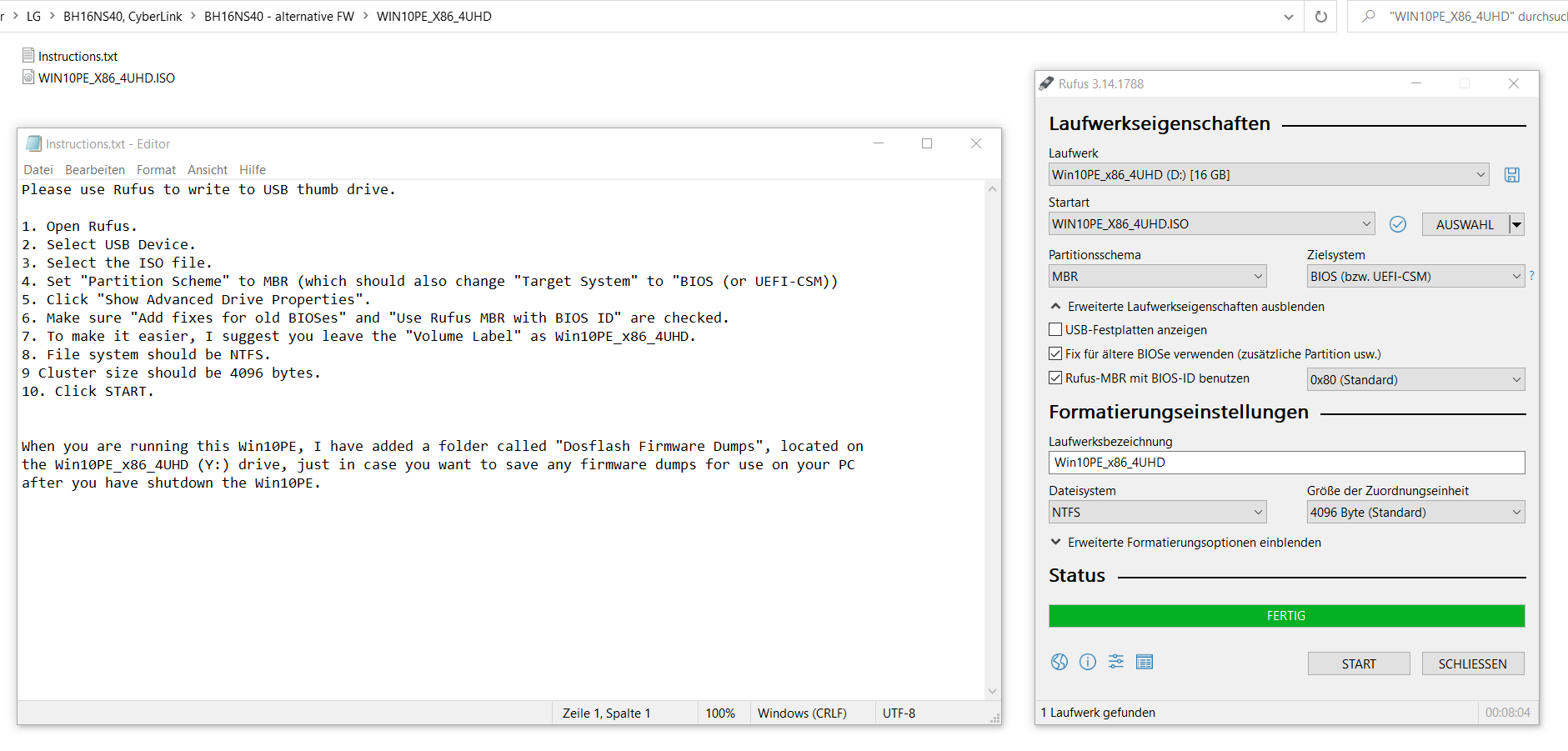Click the save drive image icon in Rufus
The image size is (1568, 751).
coord(1511,175)
